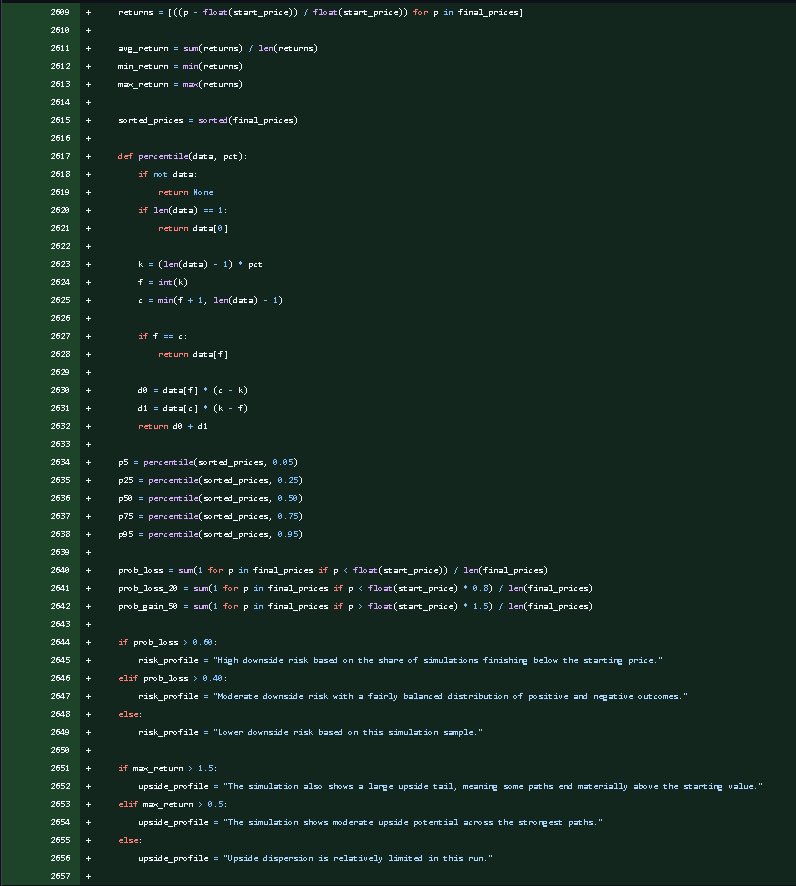Click the 'elif prob_loss > 0.40:' condition
The width and height of the screenshot is (796, 886).
pos(172,678)
